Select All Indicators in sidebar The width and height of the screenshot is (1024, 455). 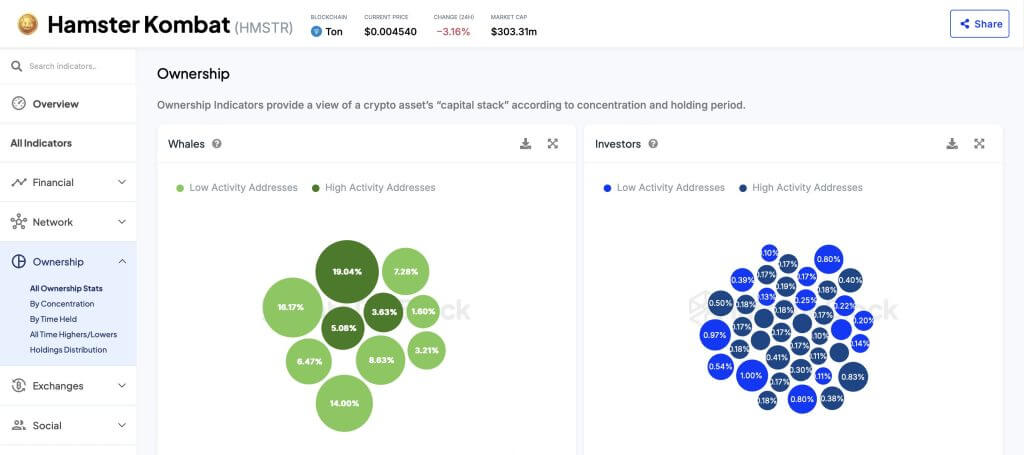[x=41, y=143]
